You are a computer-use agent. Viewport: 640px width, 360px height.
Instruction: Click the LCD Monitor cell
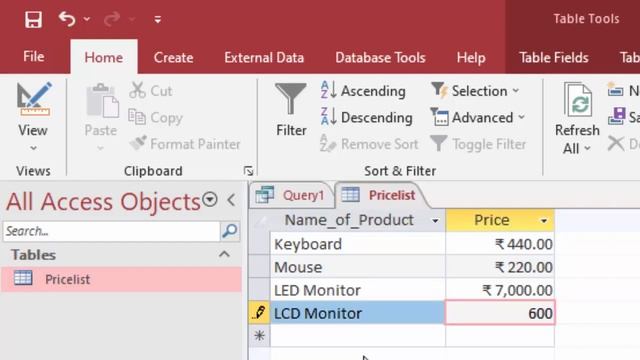point(358,313)
